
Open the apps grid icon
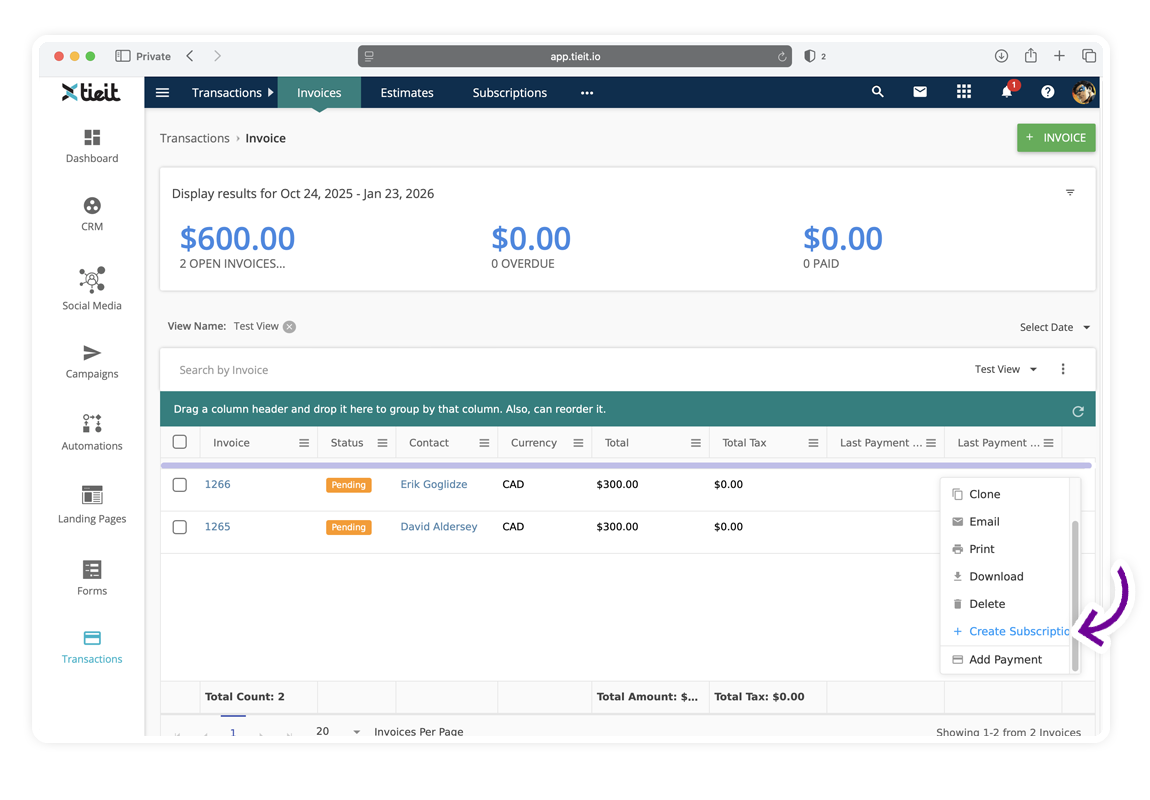pos(963,92)
